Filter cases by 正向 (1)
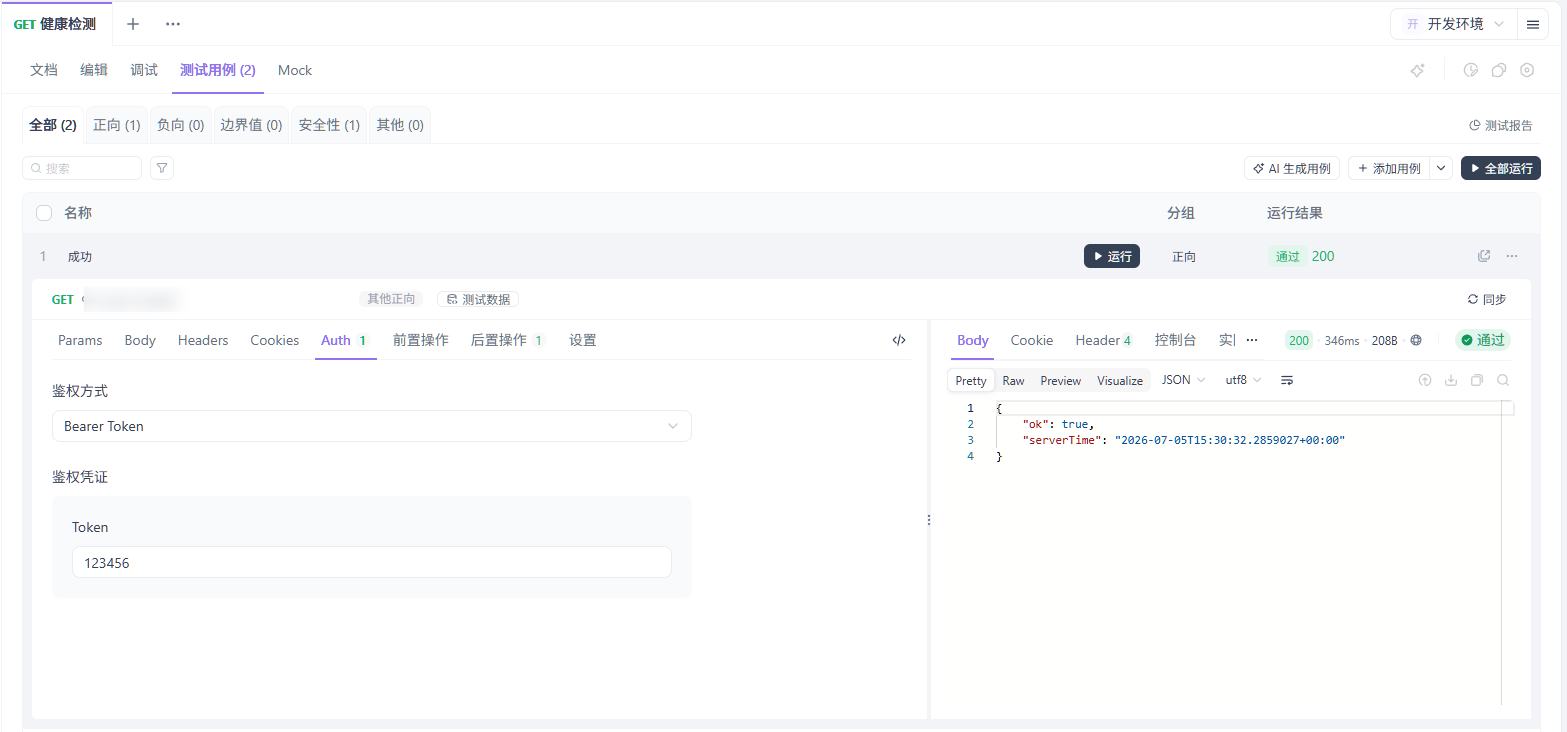This screenshot has width=1567, height=732. point(117,125)
